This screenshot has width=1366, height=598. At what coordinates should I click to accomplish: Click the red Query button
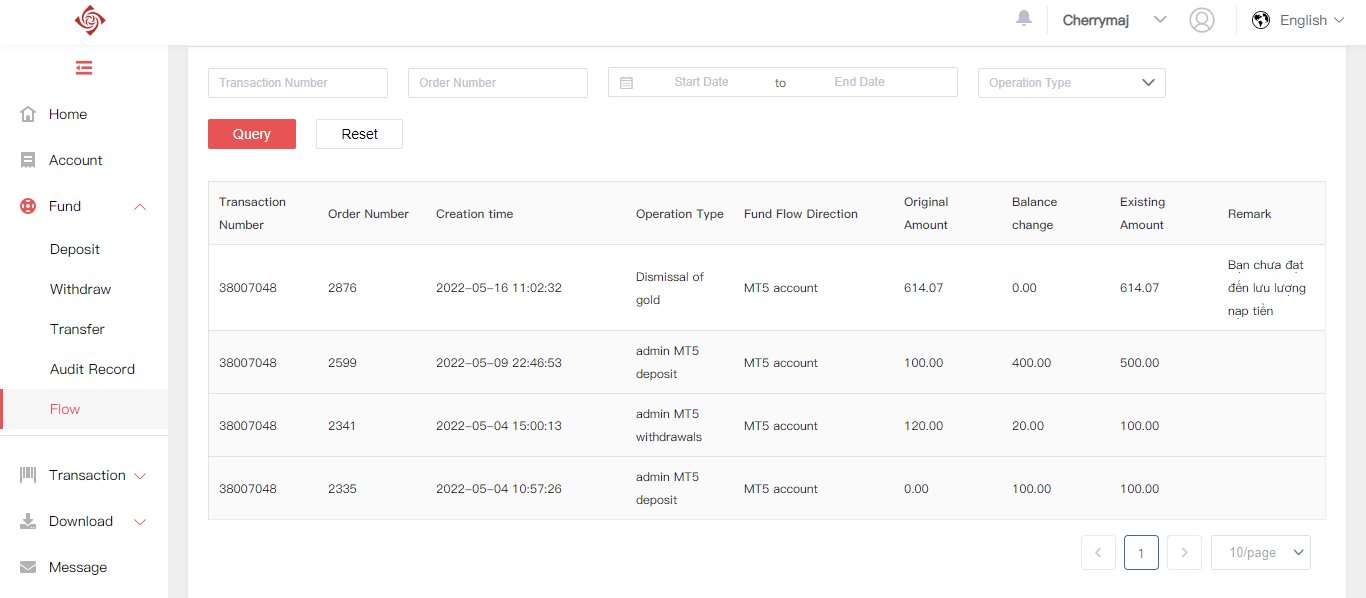252,134
